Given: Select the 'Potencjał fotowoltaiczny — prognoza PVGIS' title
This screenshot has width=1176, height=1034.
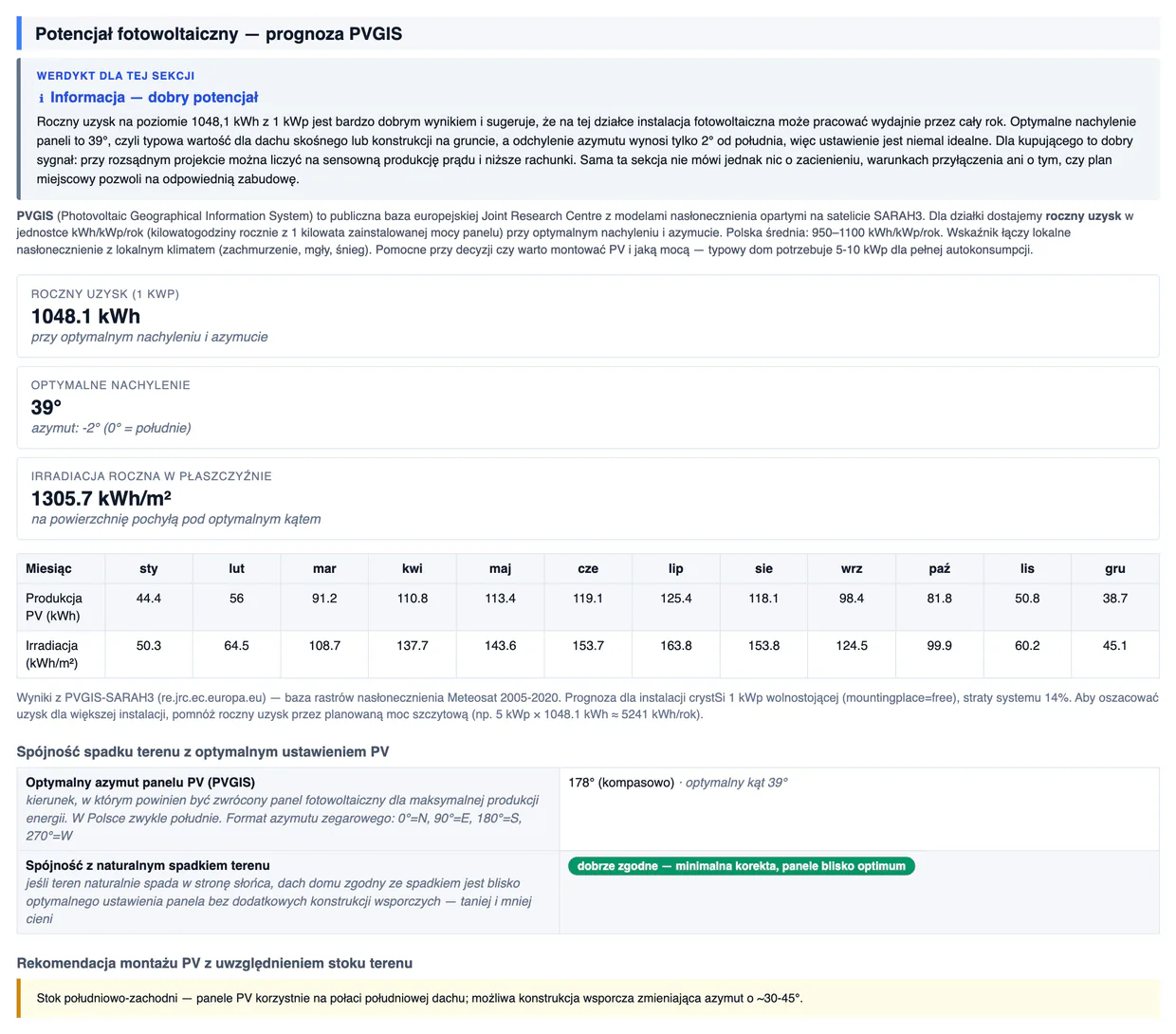Looking at the screenshot, I should (x=219, y=34).
